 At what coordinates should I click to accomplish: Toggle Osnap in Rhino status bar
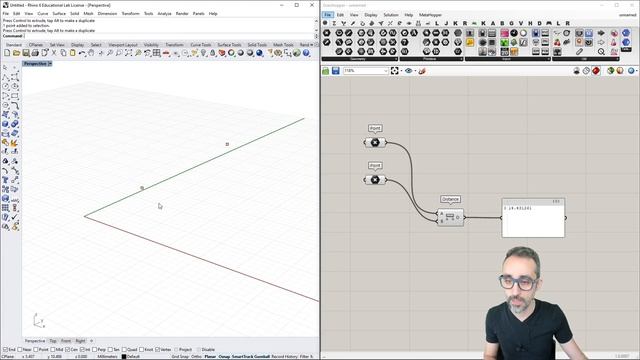(224, 357)
